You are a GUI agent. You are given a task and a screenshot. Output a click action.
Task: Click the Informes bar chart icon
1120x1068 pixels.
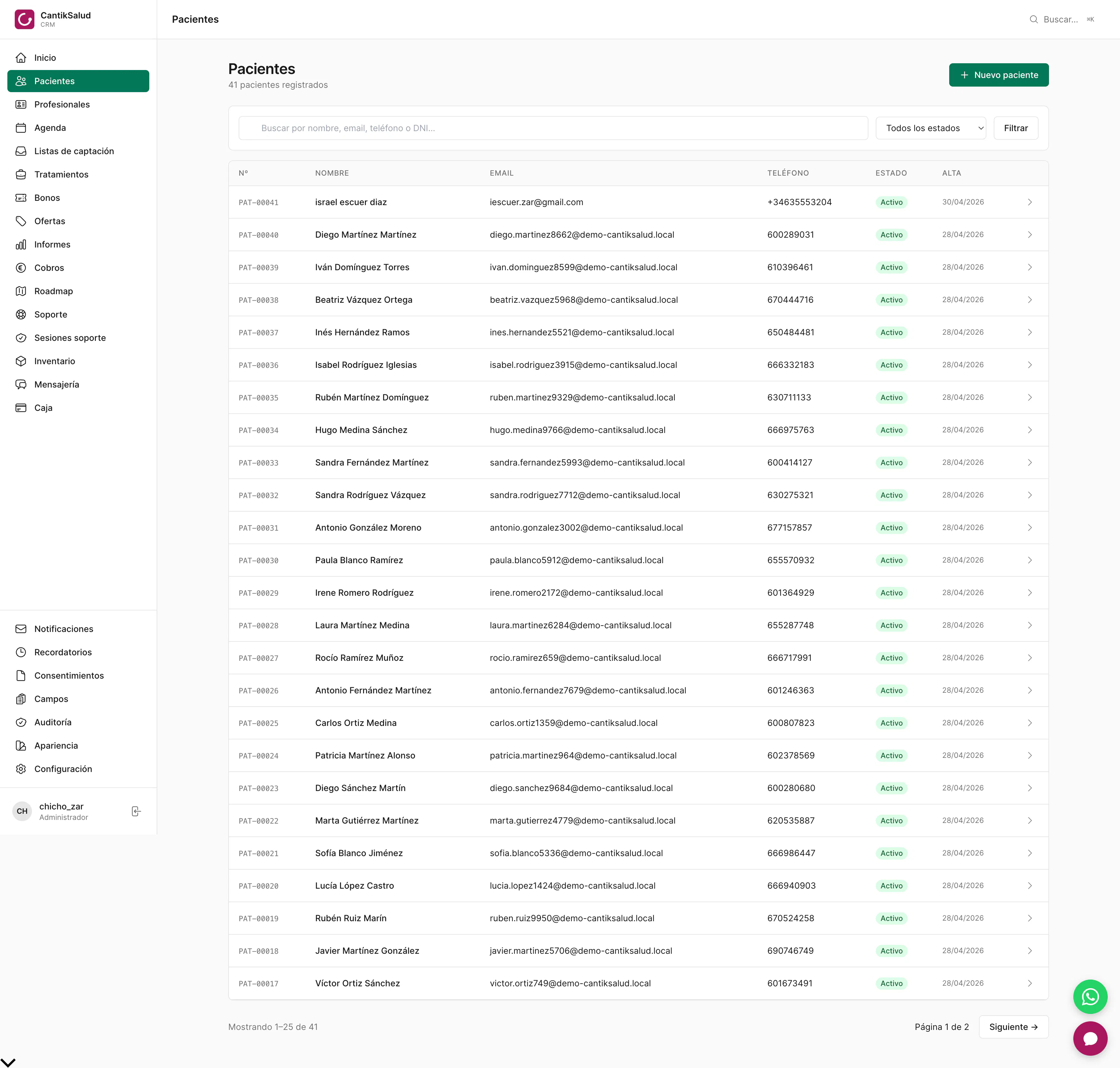[x=21, y=244]
